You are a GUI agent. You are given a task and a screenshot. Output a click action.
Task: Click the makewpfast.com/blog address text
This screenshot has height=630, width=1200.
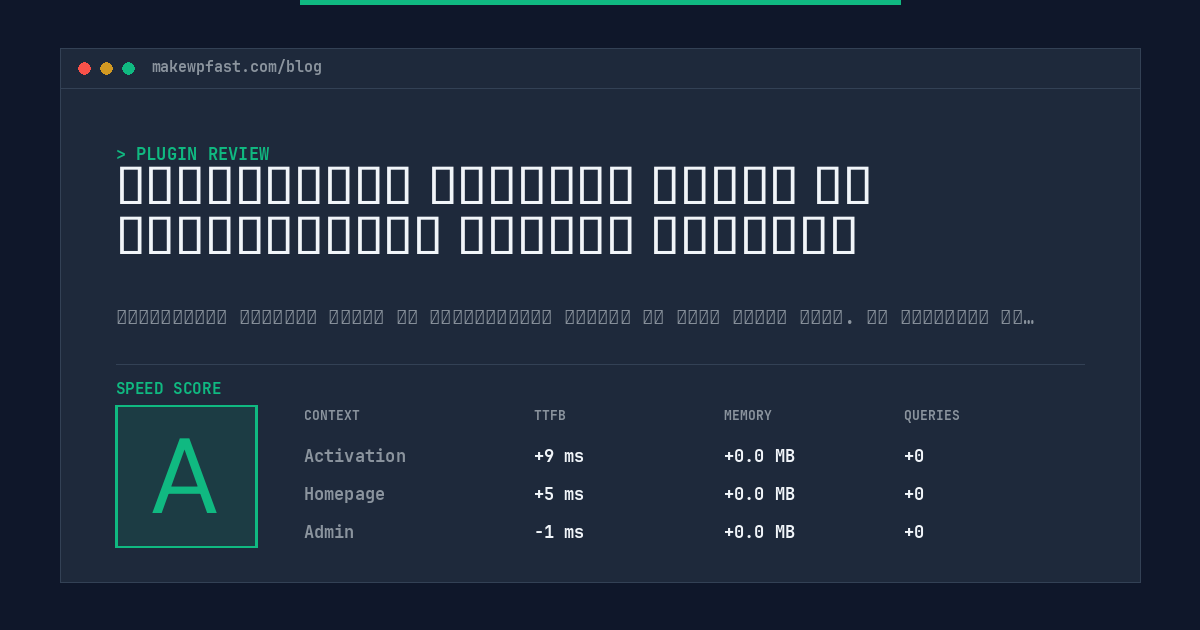237,67
